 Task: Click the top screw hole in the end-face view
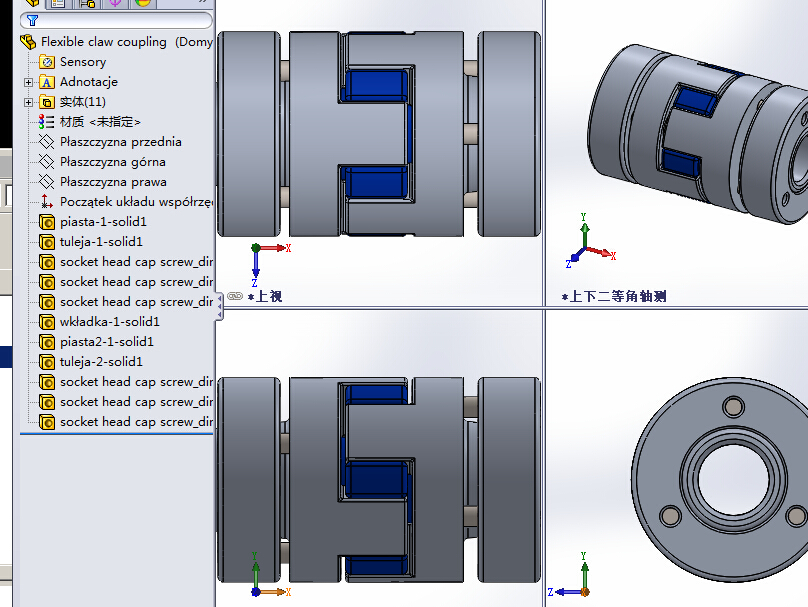tap(733, 407)
